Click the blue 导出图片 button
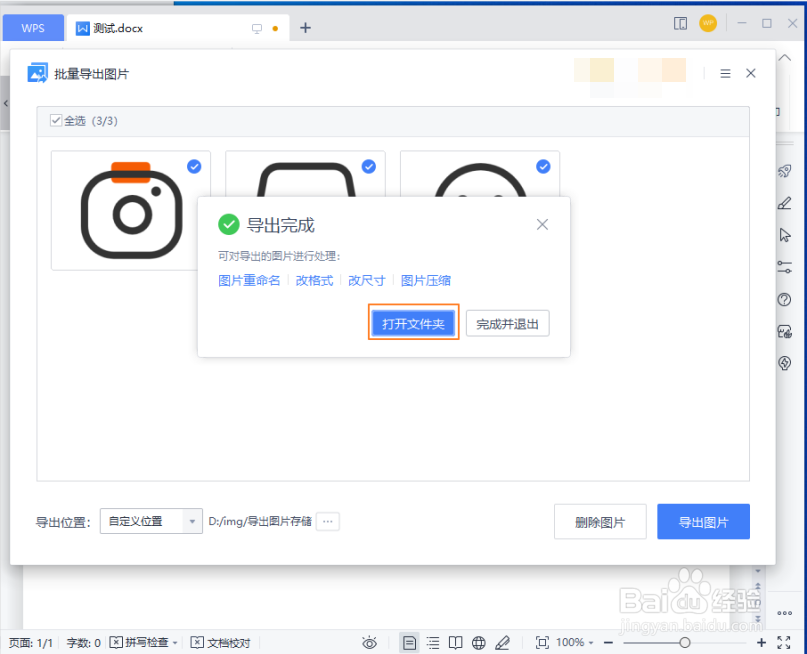 click(x=703, y=522)
